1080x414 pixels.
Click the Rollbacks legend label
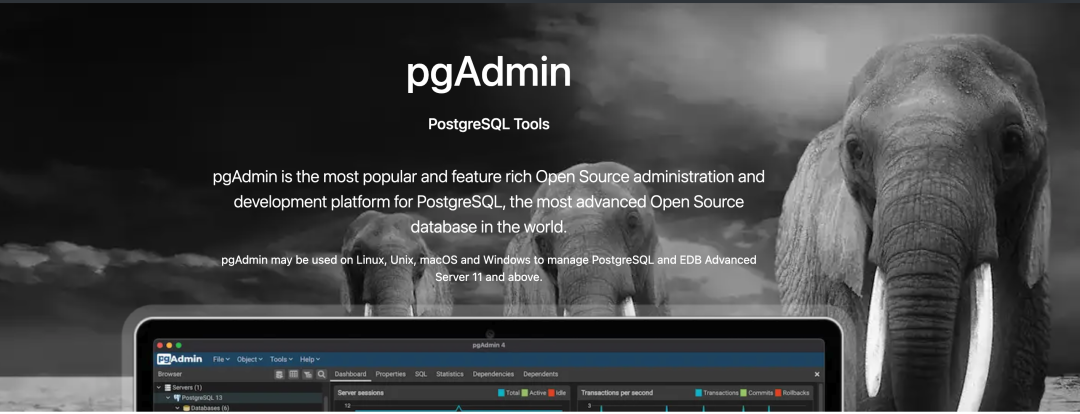point(796,393)
